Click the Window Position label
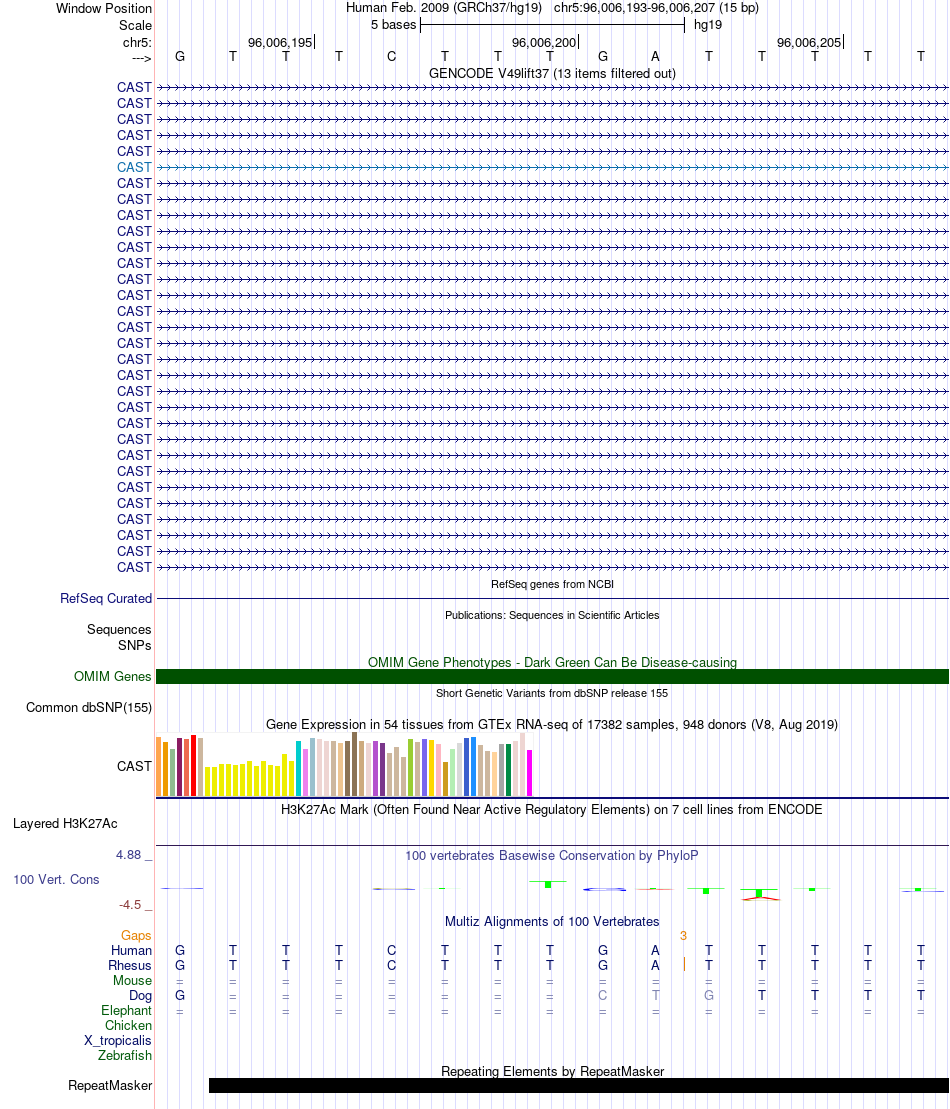950x1109 pixels. pos(104,8)
